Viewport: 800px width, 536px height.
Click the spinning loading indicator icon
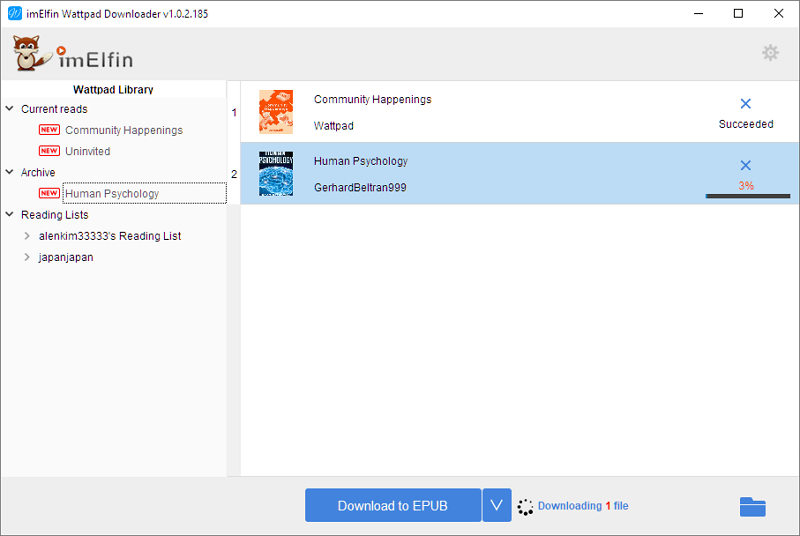[x=525, y=506]
